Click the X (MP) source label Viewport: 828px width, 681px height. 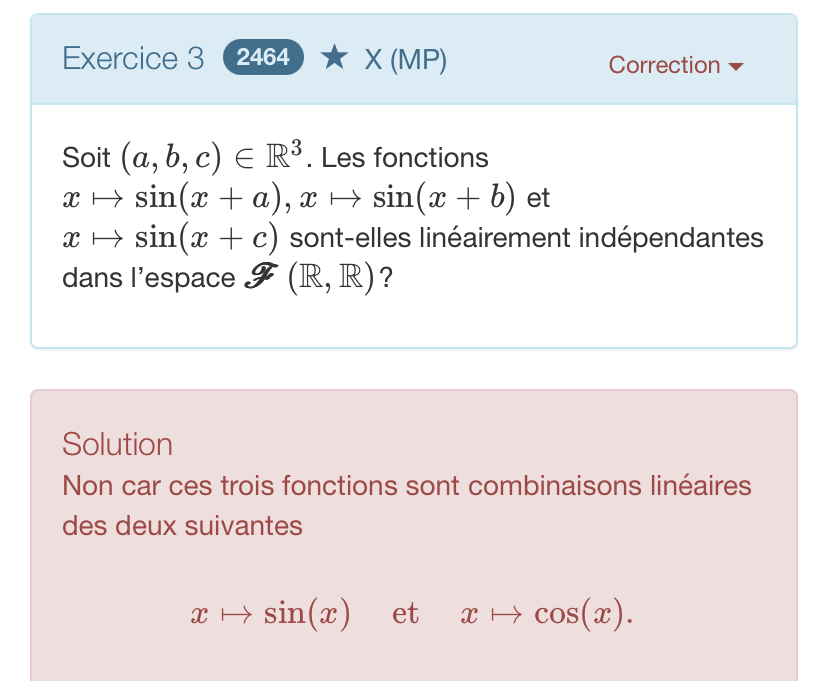405,60
